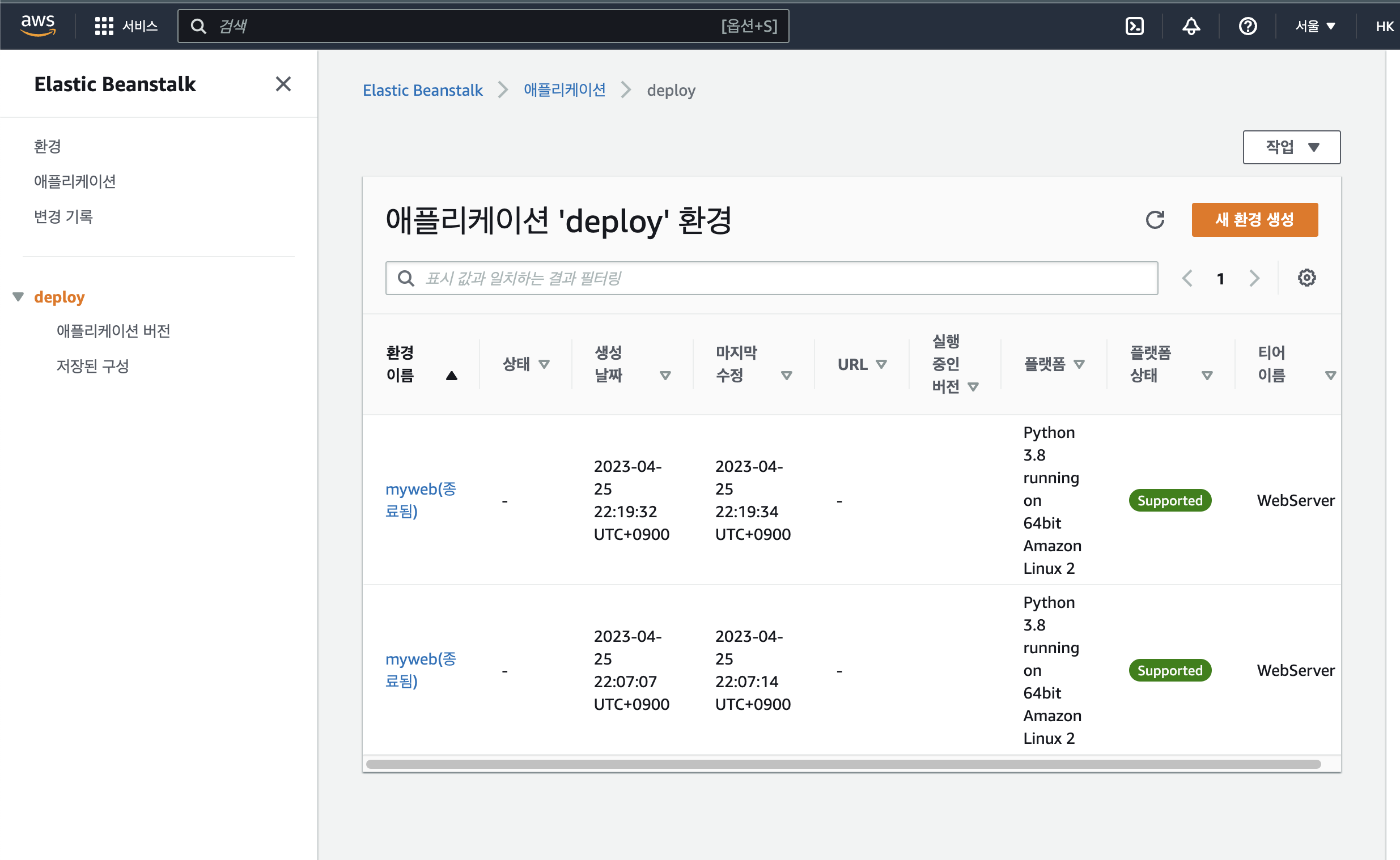Open myweb(종료됨) created at 22:19:32

pos(421,500)
